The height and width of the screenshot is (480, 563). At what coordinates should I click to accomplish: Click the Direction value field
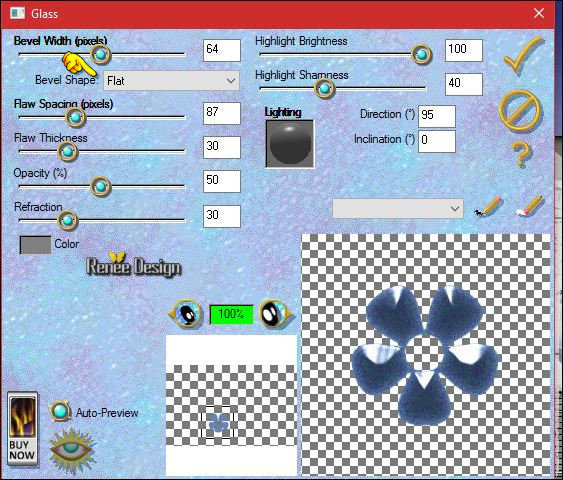pyautogui.click(x=437, y=116)
